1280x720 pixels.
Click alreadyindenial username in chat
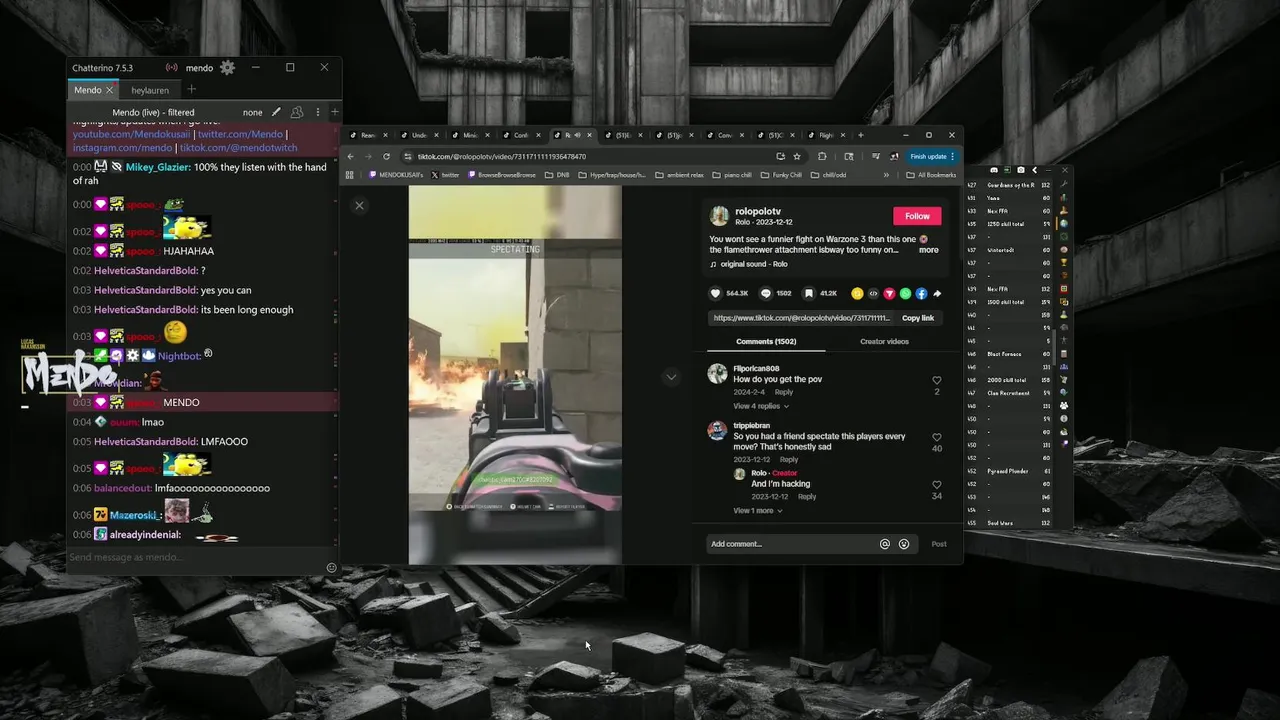(x=145, y=535)
